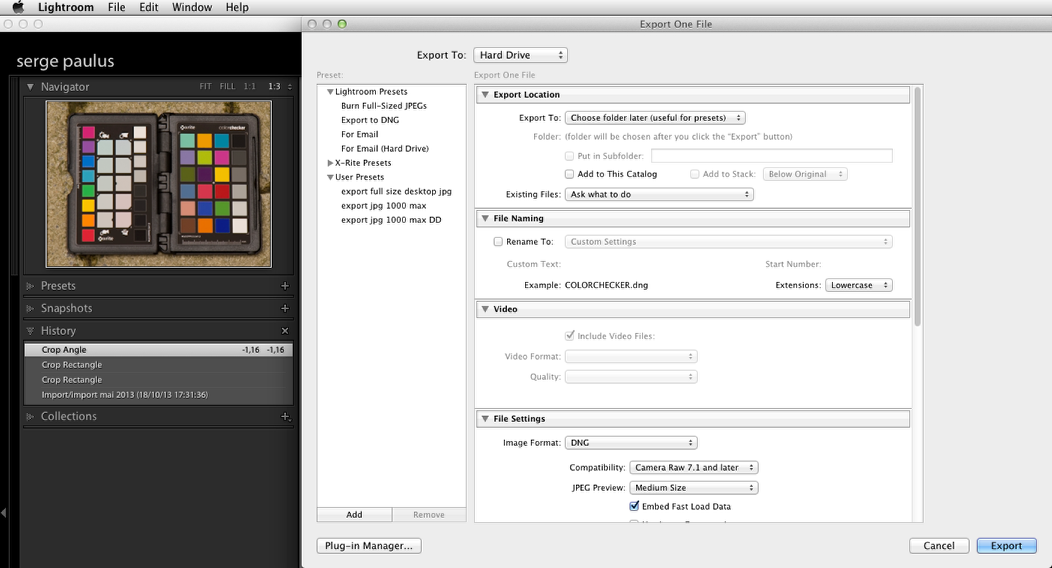Image resolution: width=1052 pixels, height=568 pixels.
Task: Click the subfolder name text field
Action: (x=772, y=156)
